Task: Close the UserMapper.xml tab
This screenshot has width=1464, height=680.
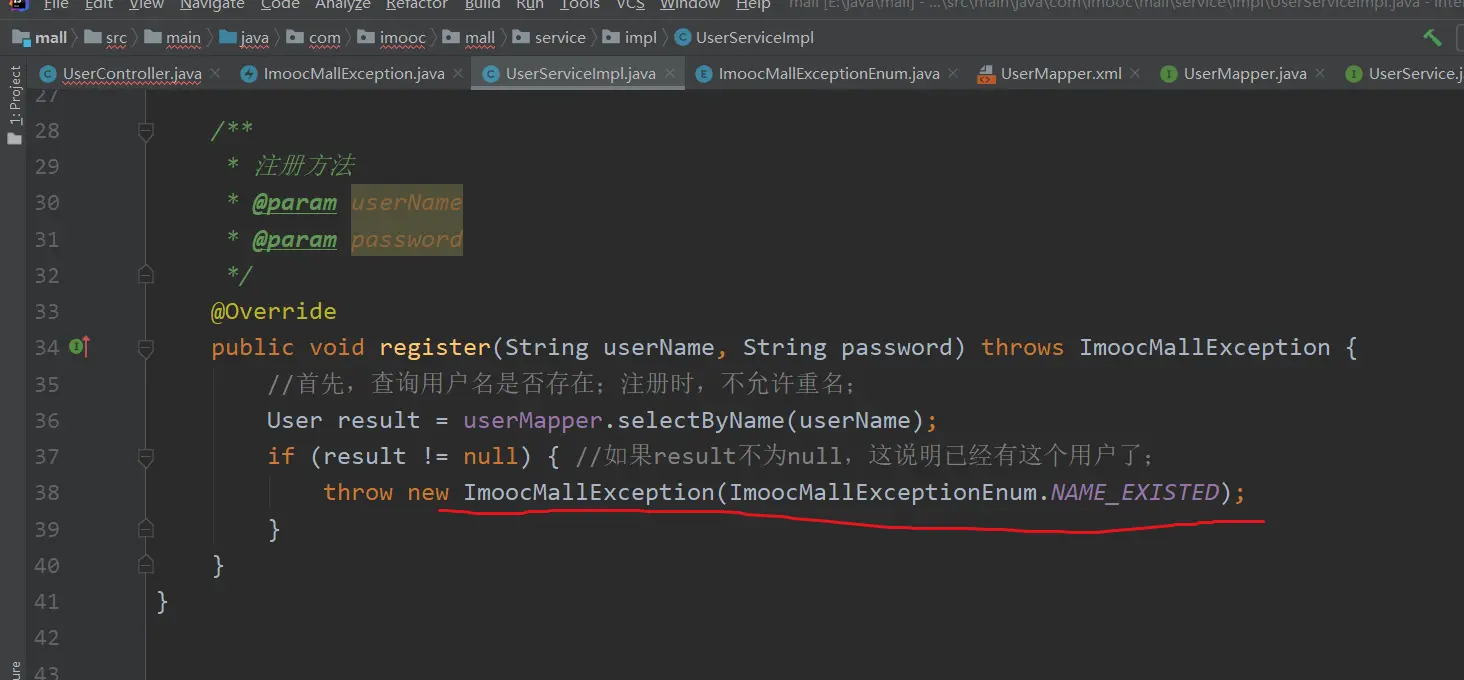Action: pyautogui.click(x=1136, y=74)
